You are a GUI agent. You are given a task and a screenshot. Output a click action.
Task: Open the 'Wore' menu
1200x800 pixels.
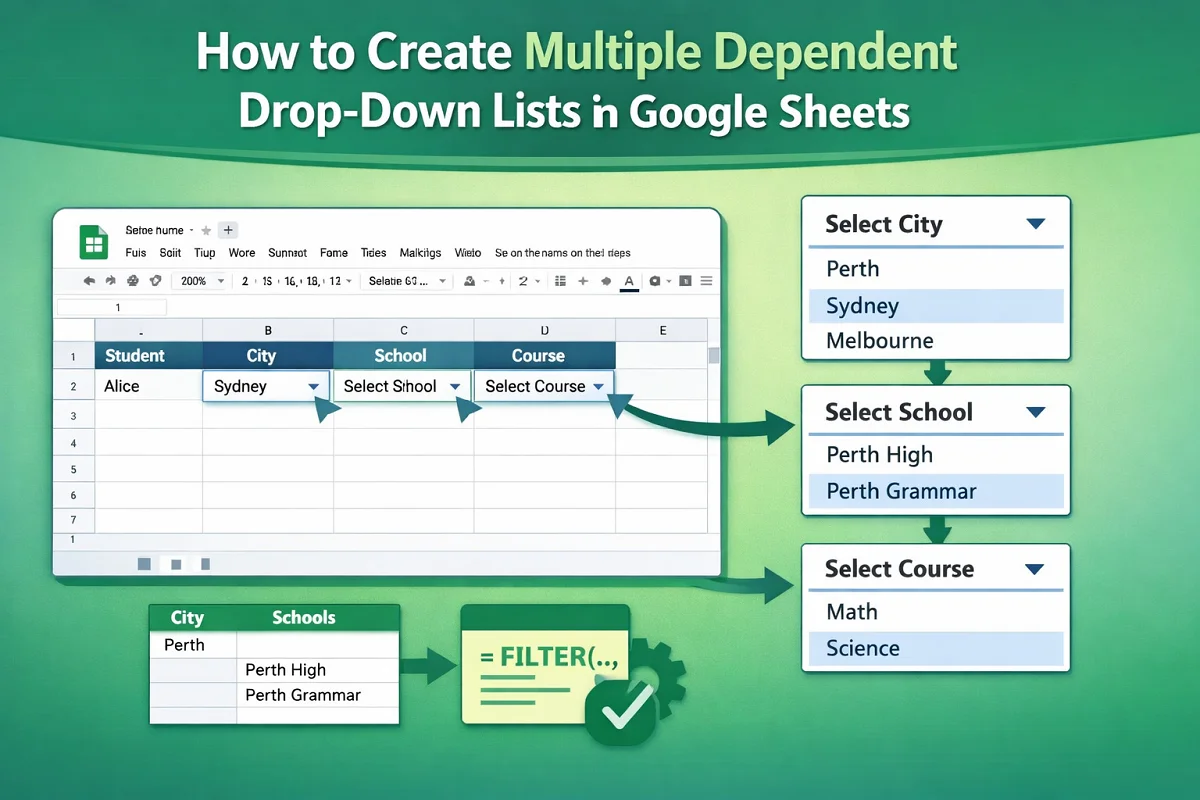pos(242,253)
